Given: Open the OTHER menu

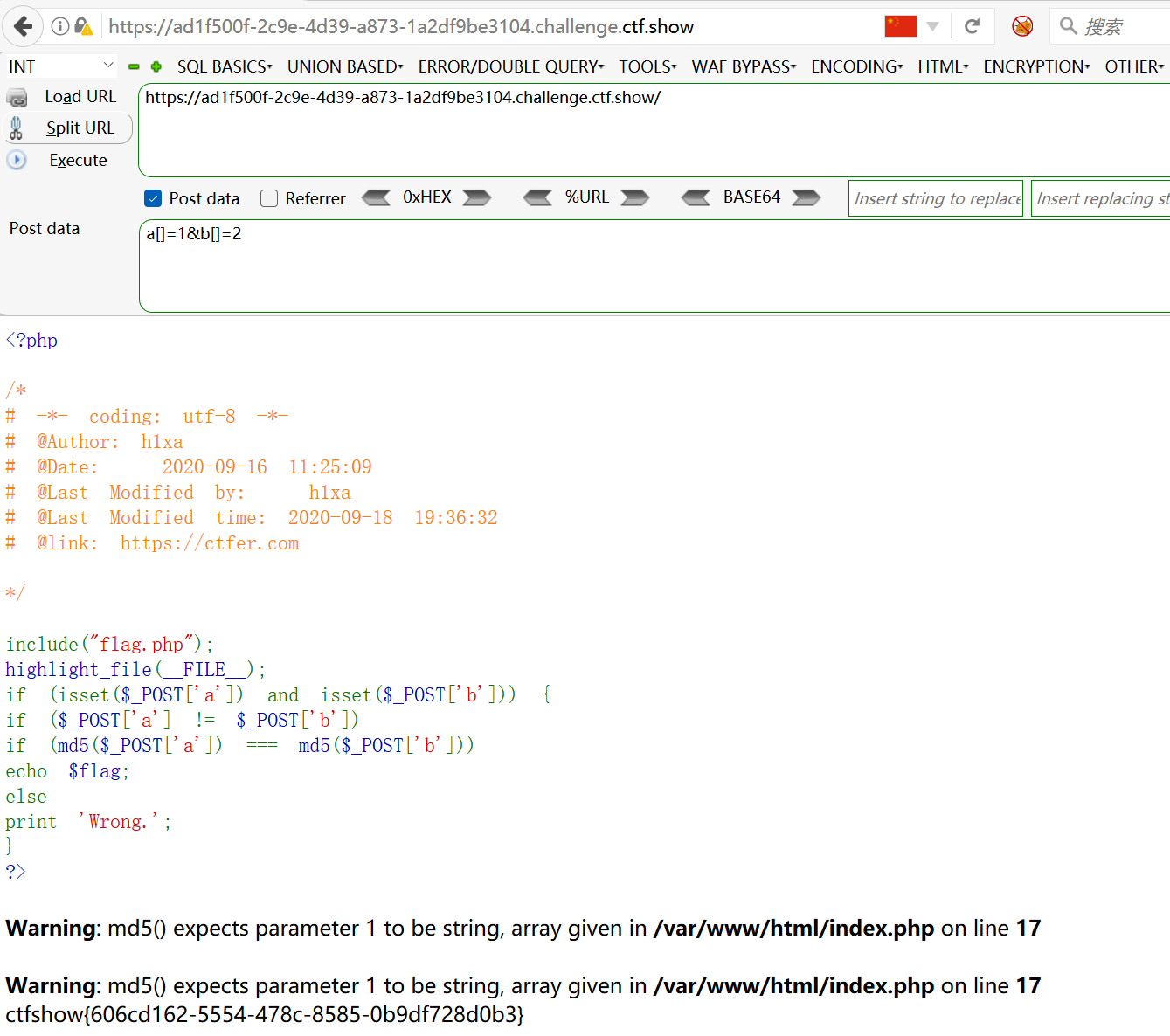Looking at the screenshot, I should [1134, 66].
